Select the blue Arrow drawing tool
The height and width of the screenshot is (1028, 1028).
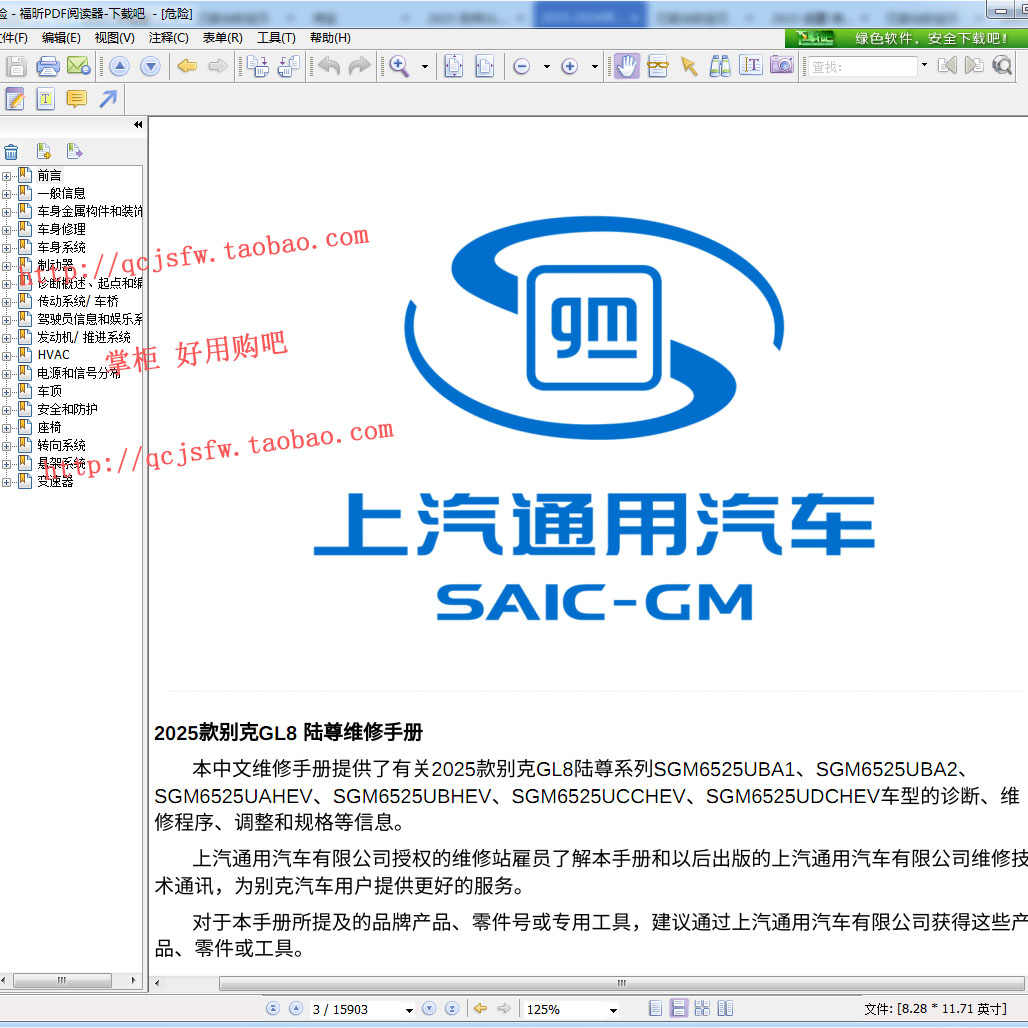[108, 99]
